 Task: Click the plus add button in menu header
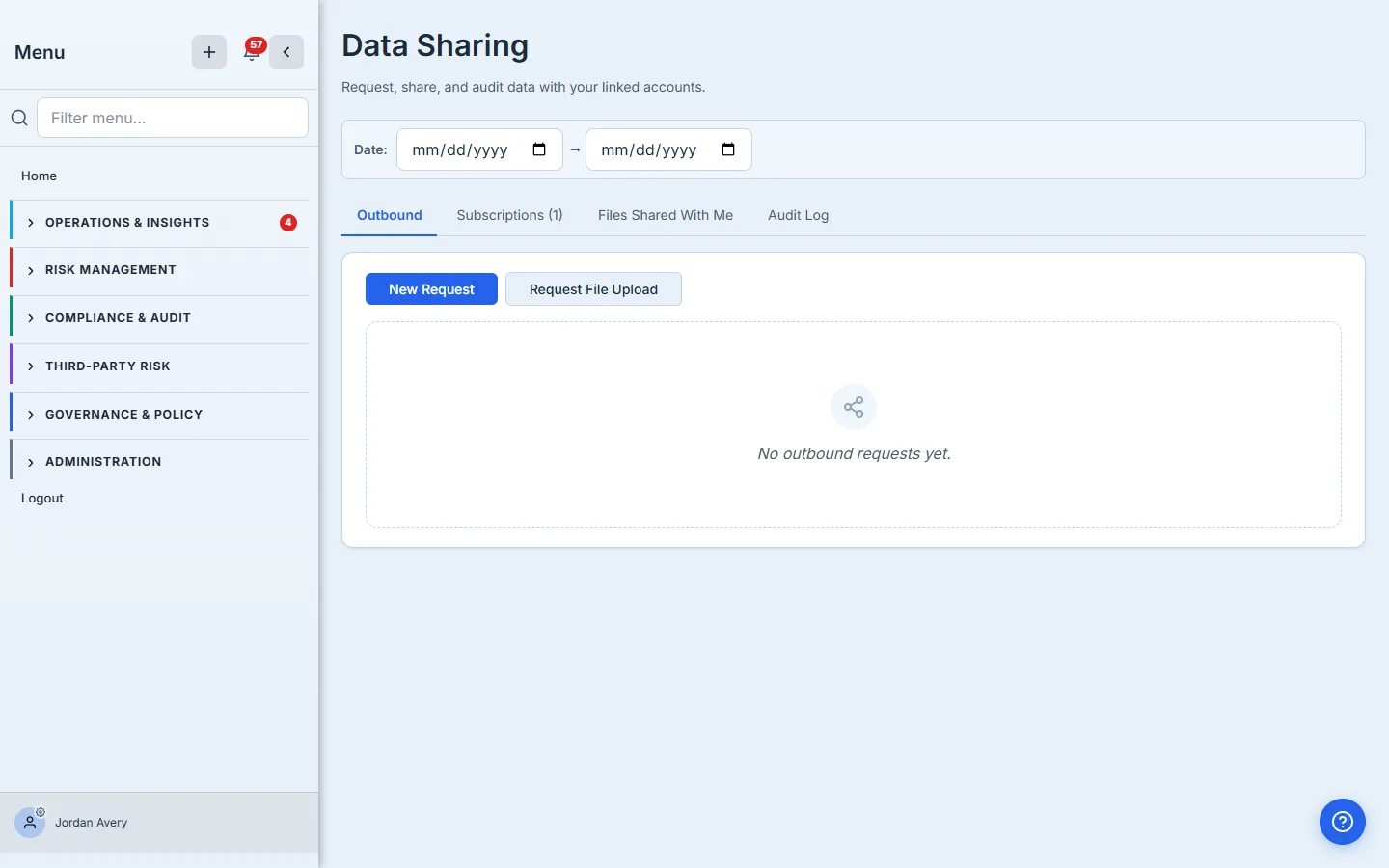tap(209, 52)
